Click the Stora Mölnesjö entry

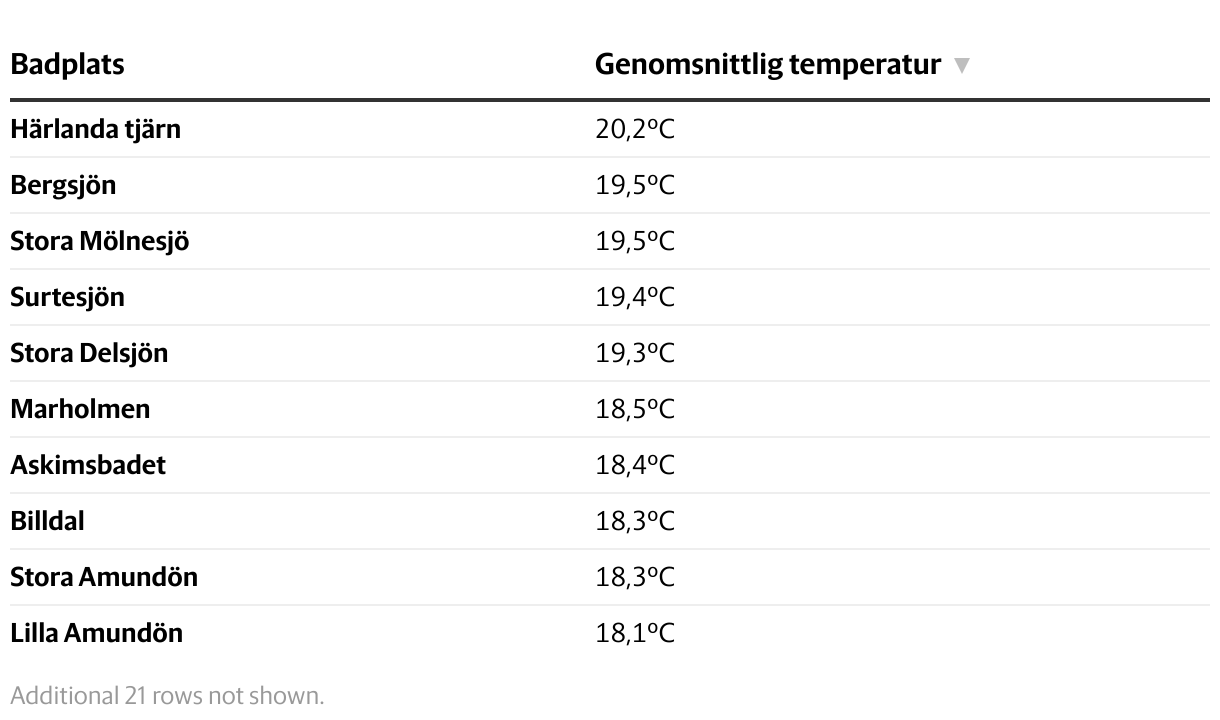pyautogui.click(x=99, y=241)
